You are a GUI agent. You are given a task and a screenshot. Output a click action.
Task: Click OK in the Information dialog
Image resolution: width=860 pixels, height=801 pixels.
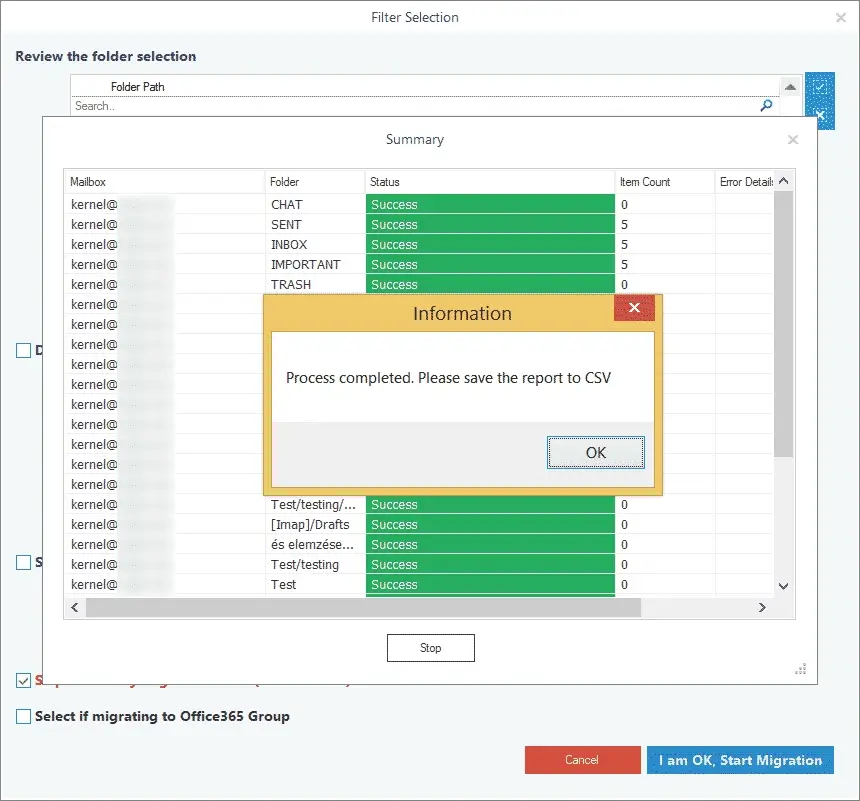click(x=596, y=453)
